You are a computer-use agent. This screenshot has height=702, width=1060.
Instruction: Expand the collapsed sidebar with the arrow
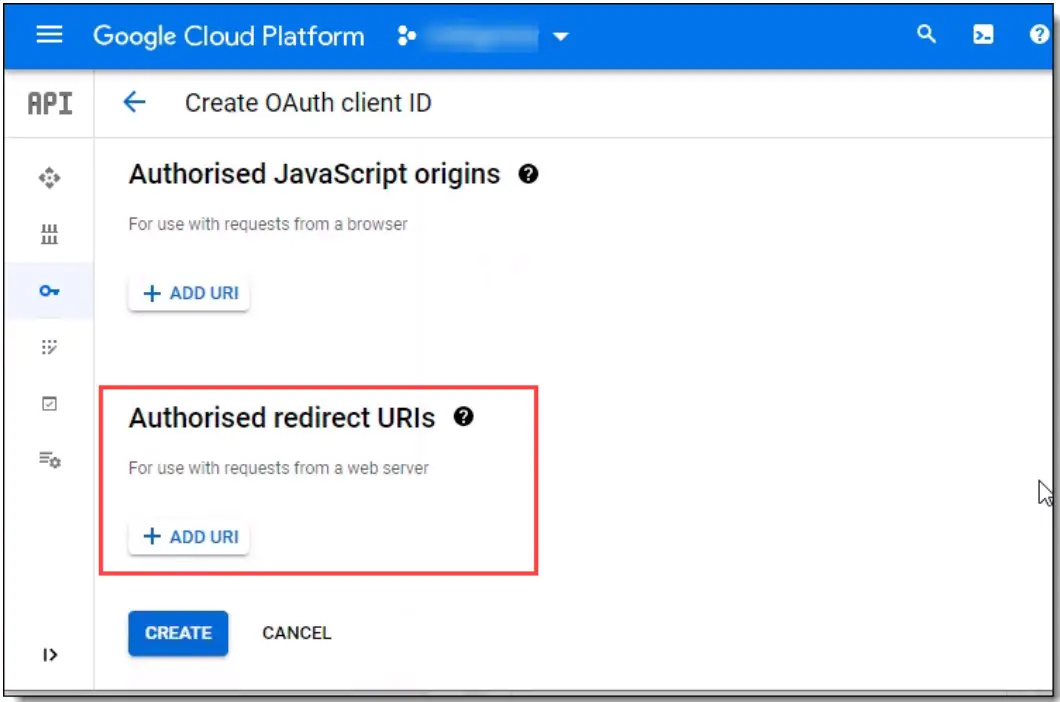(x=49, y=655)
